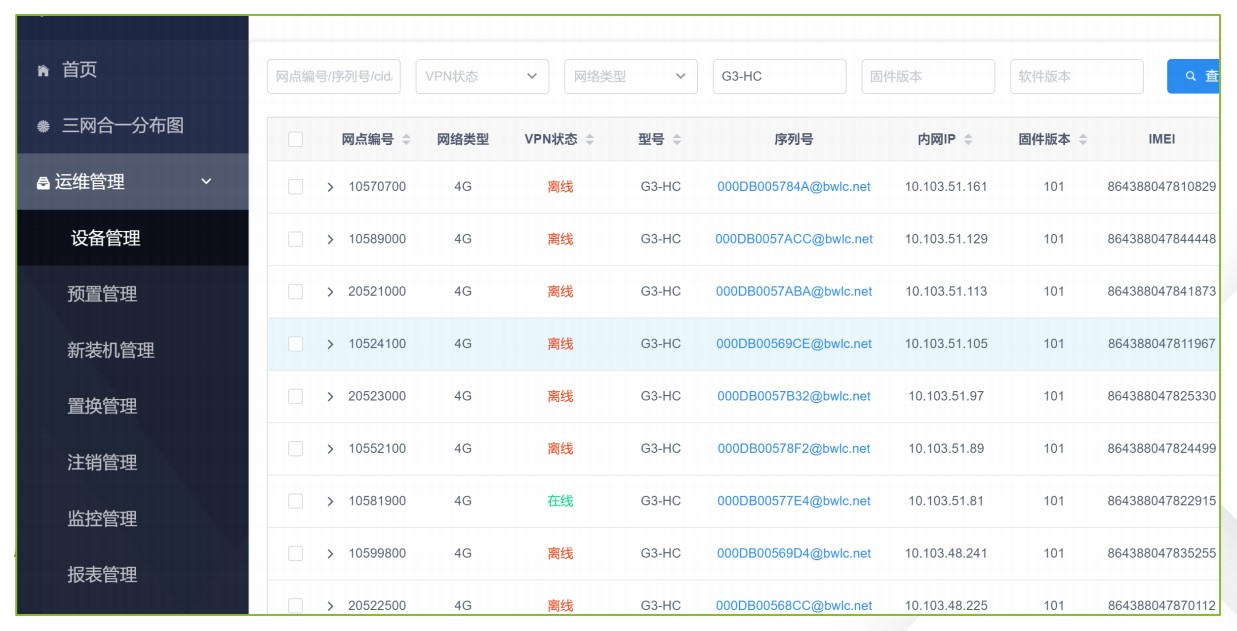This screenshot has height=631, width=1237.
Task: Check the row for 10599800
Action: pos(295,553)
